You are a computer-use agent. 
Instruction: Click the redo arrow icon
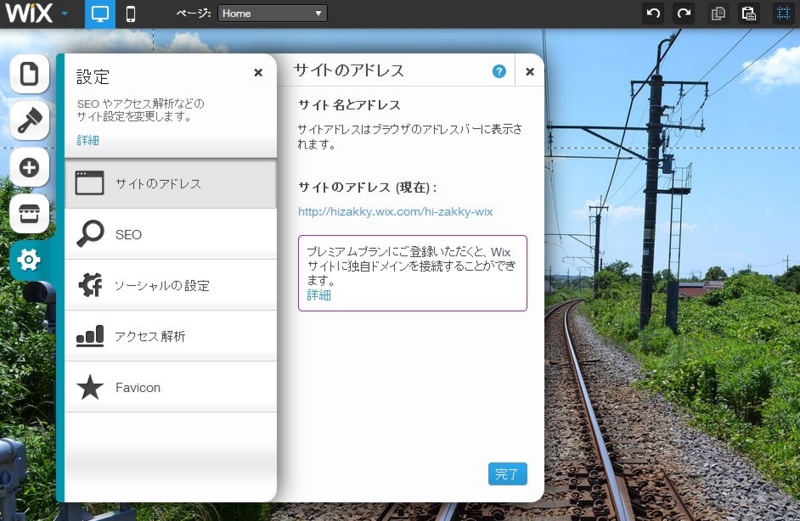click(x=684, y=14)
